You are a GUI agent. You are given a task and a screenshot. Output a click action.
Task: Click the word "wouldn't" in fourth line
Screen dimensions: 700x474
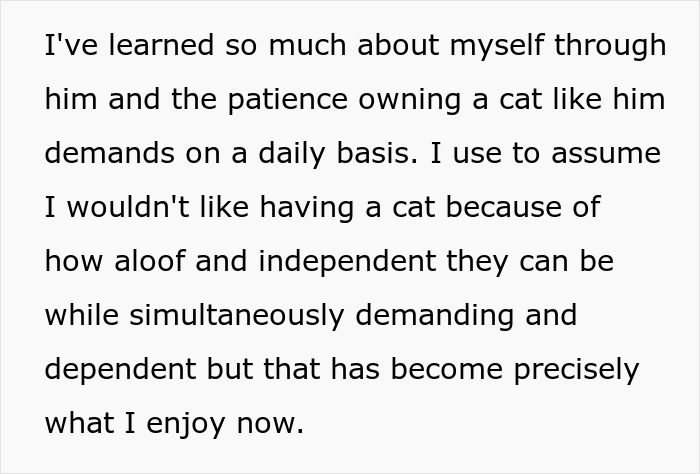coord(128,207)
